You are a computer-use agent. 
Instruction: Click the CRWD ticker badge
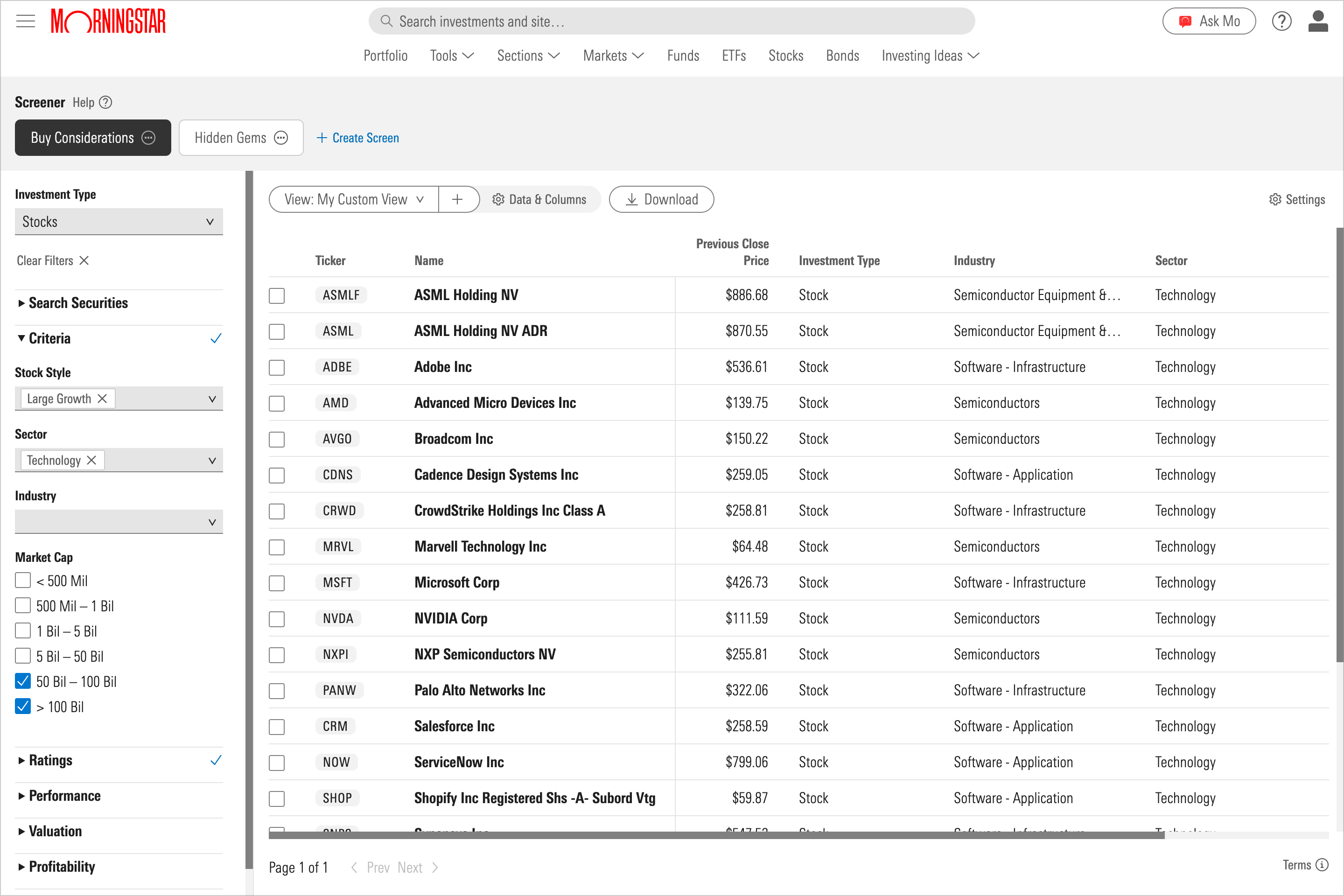[x=339, y=511]
